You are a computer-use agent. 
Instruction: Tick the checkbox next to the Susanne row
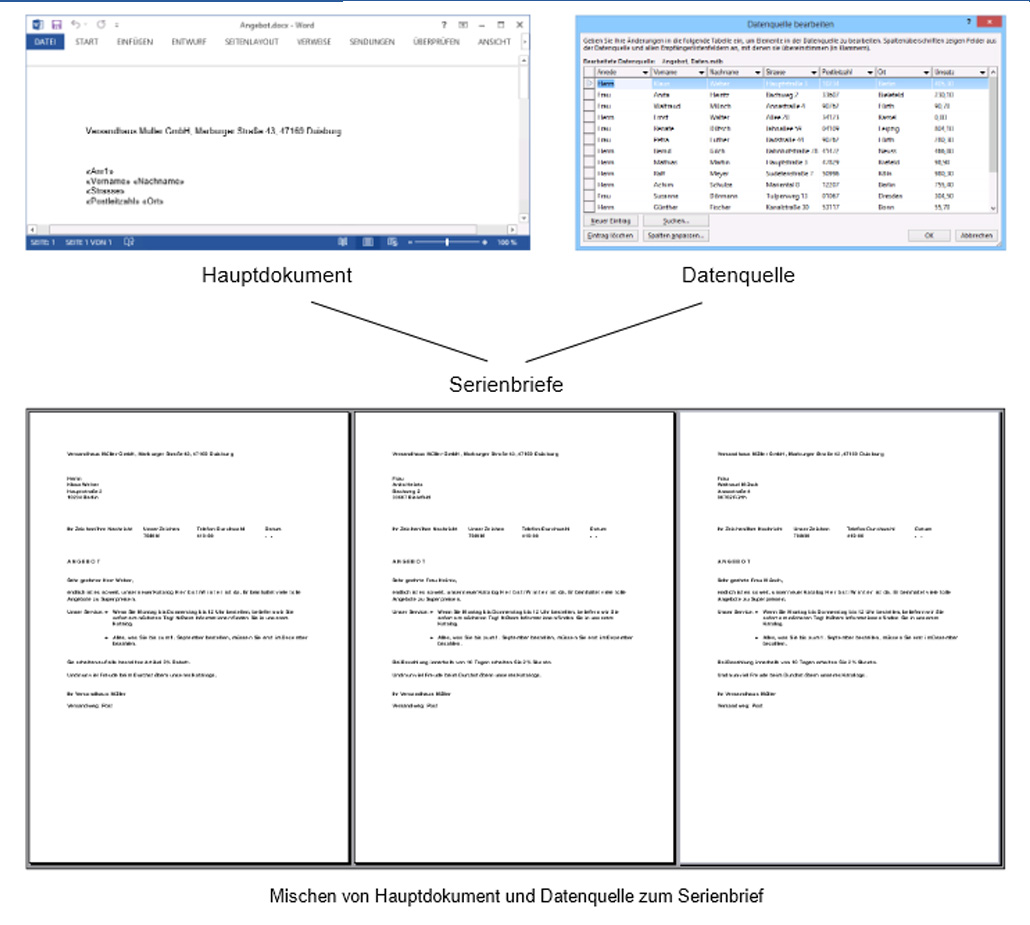(x=588, y=196)
